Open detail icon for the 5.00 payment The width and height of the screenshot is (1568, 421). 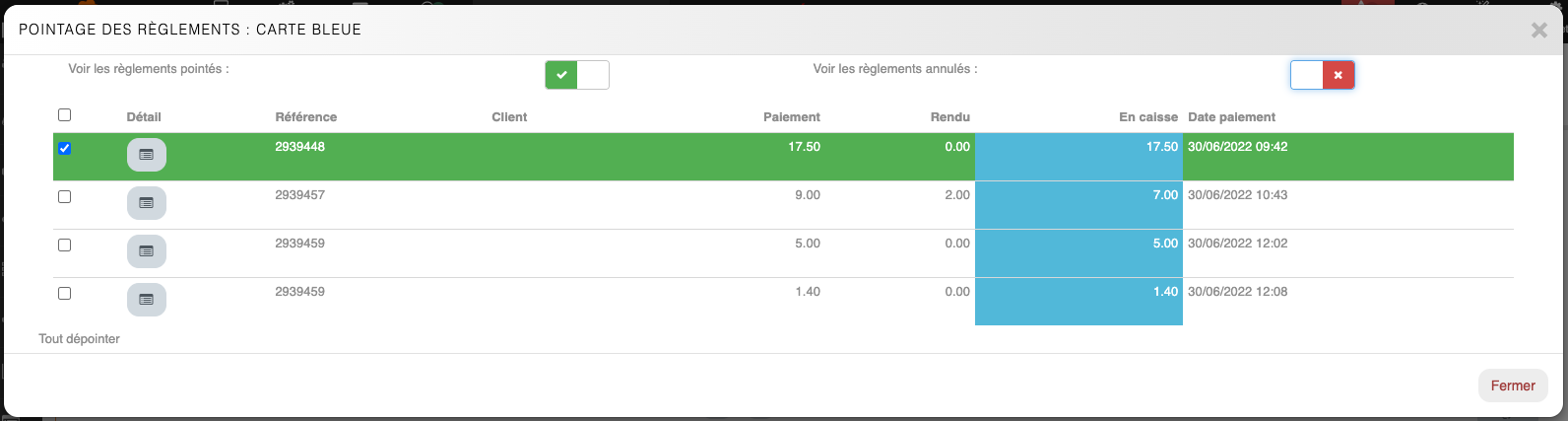[146, 251]
